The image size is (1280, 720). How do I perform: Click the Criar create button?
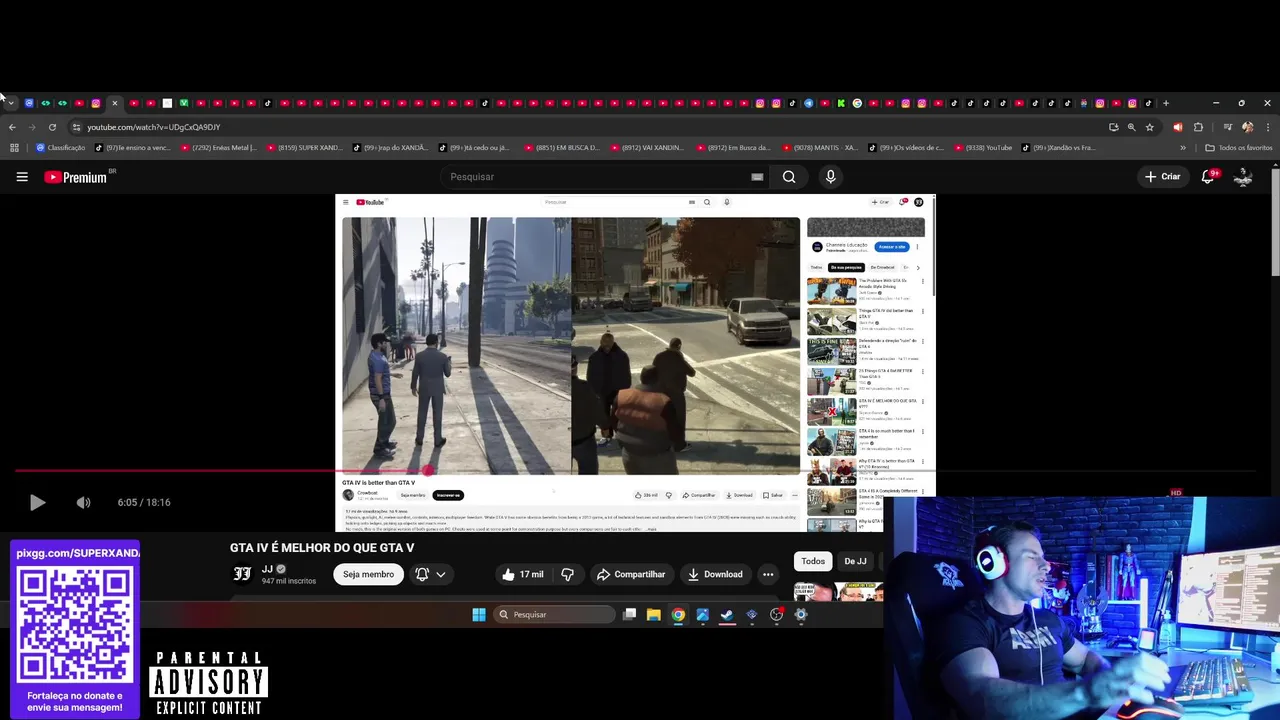coord(1163,177)
